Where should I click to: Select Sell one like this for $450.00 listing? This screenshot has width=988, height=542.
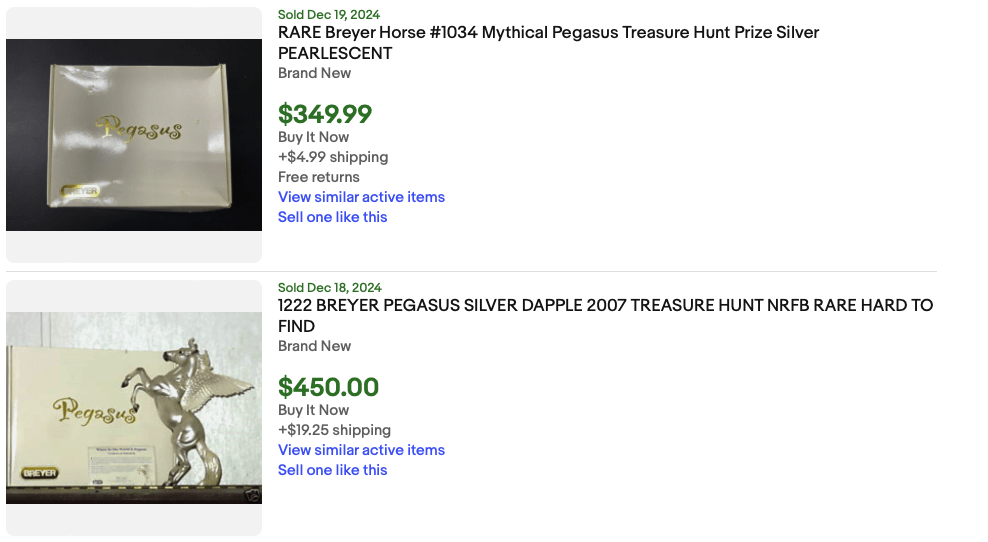click(332, 470)
